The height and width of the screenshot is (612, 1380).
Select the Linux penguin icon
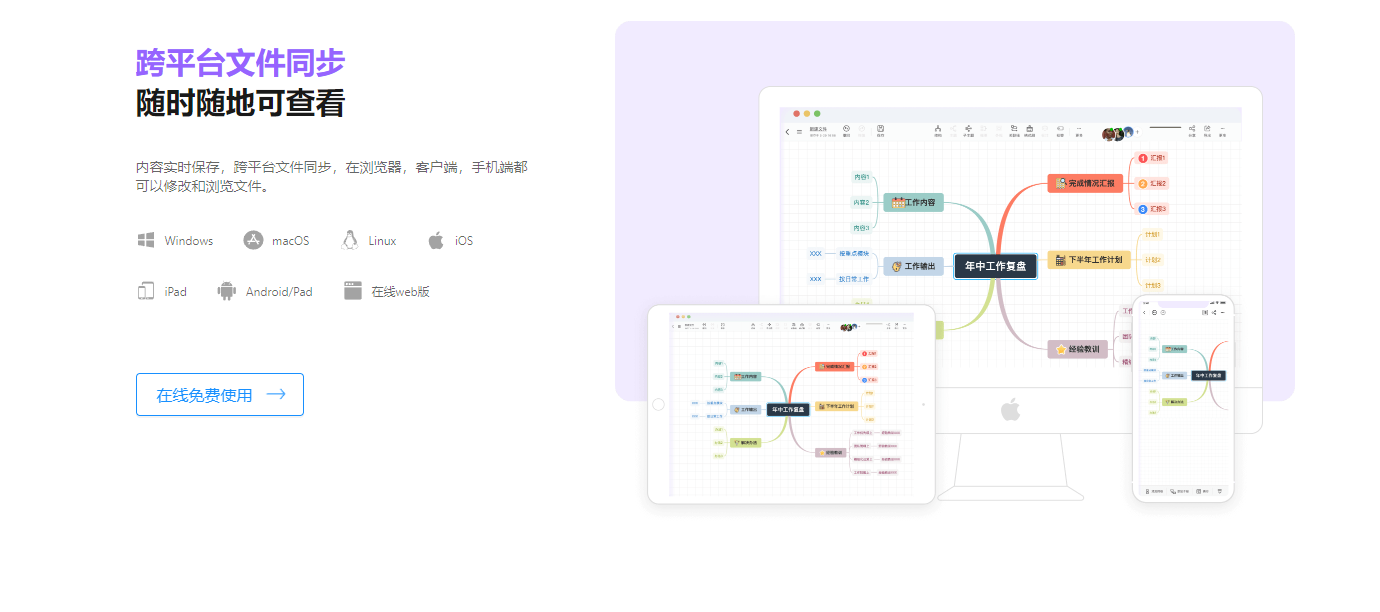click(x=349, y=239)
